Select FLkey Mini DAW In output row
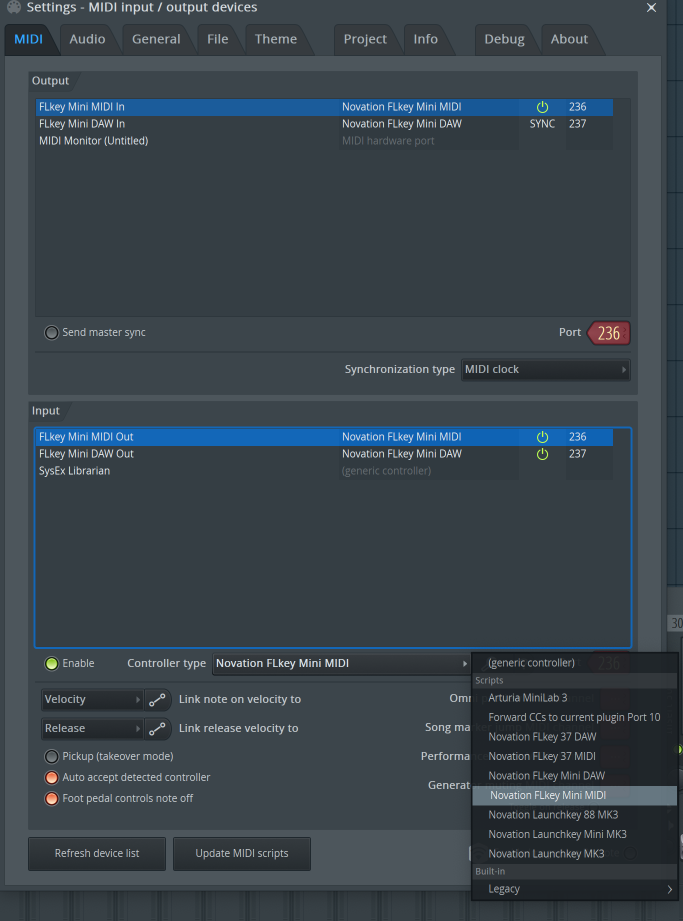 [x=324, y=124]
